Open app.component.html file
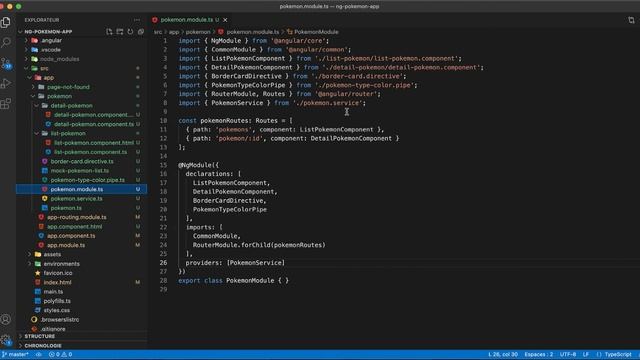 75,227
